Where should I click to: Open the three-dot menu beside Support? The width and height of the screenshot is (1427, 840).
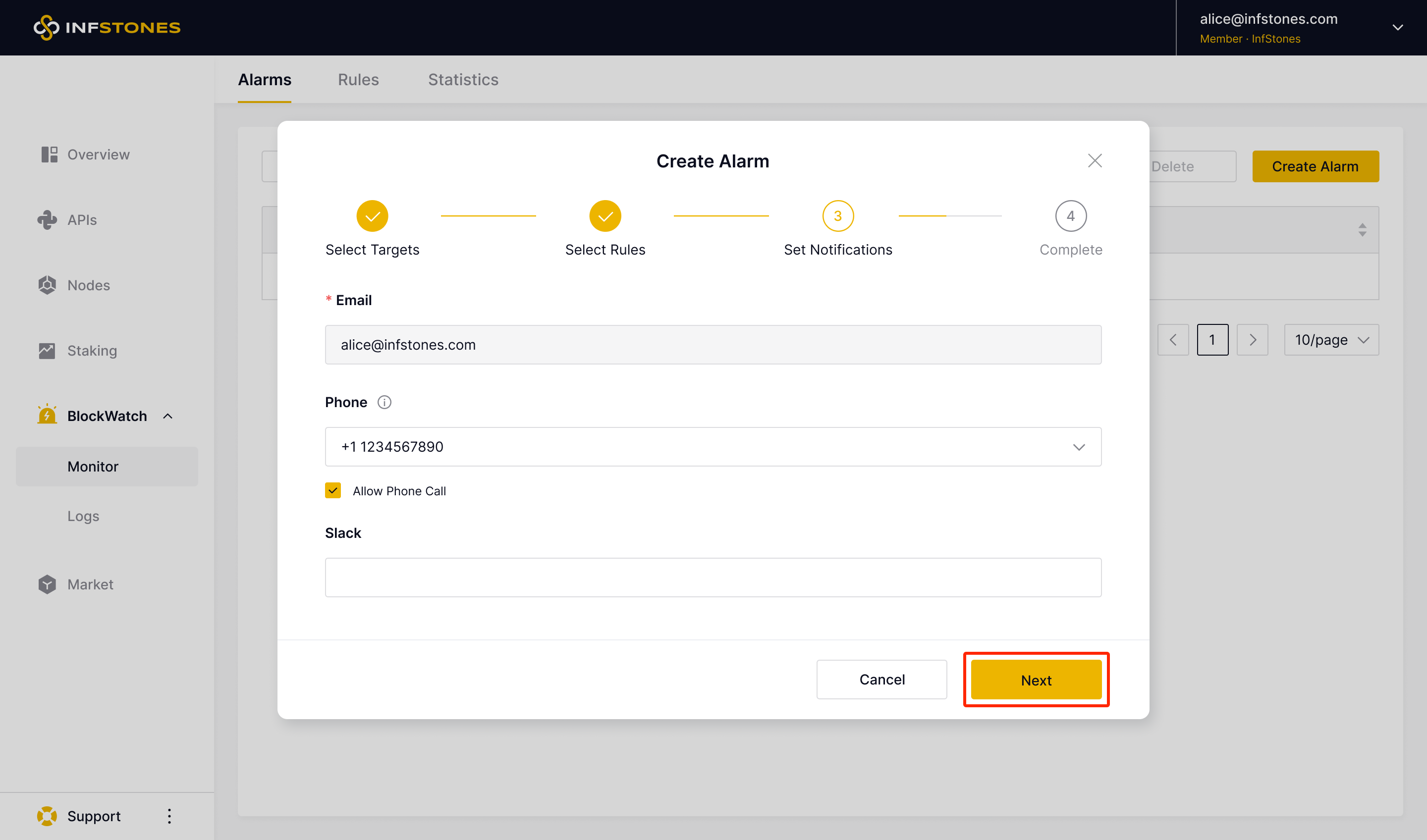click(x=169, y=816)
